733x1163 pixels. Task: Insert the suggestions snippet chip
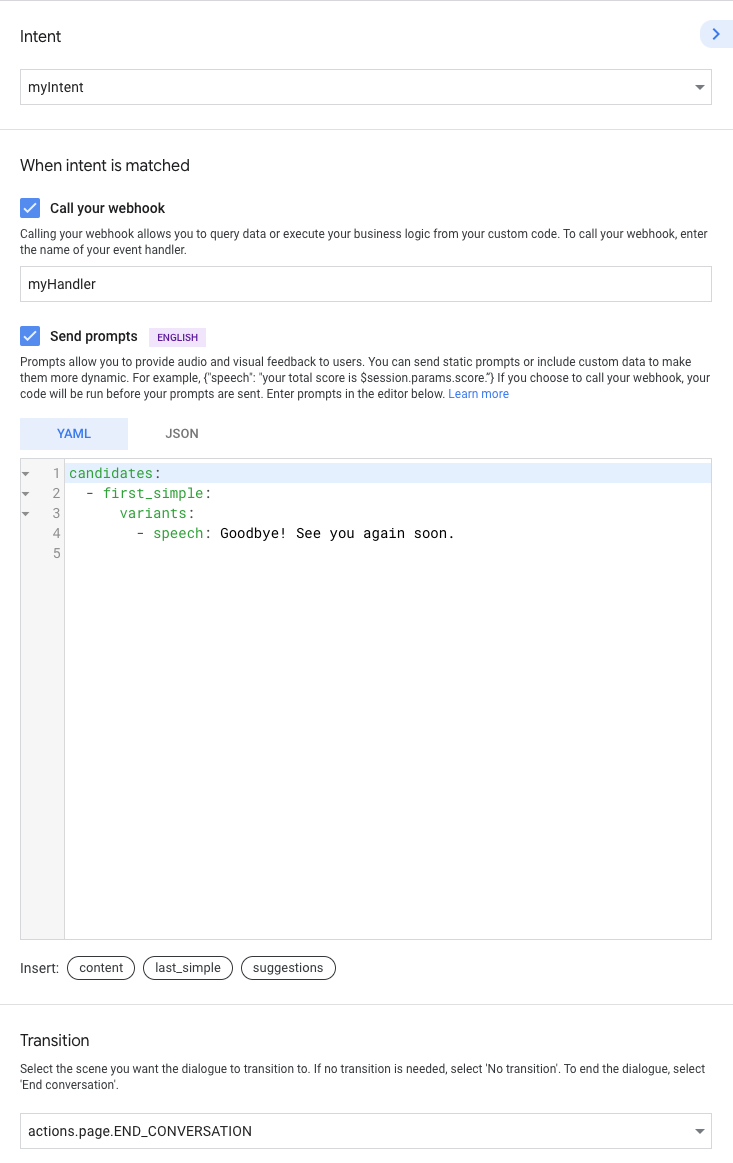[288, 968]
